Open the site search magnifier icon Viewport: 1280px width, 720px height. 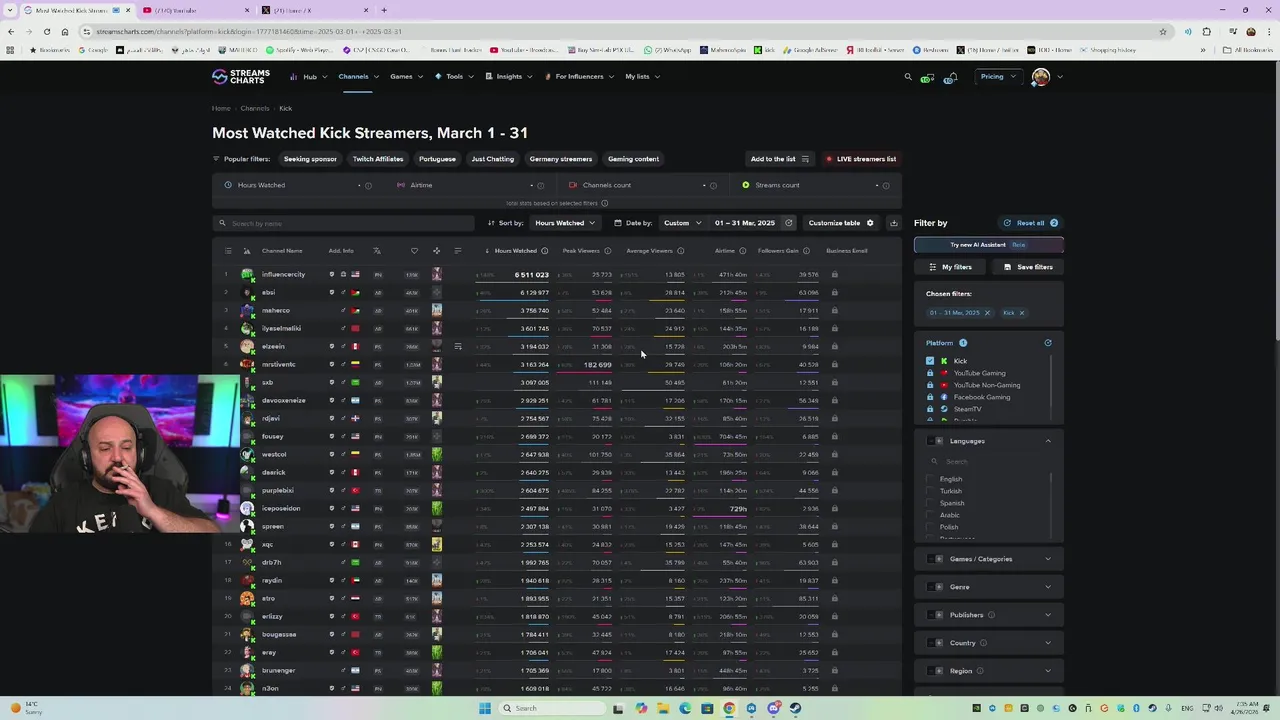908,76
